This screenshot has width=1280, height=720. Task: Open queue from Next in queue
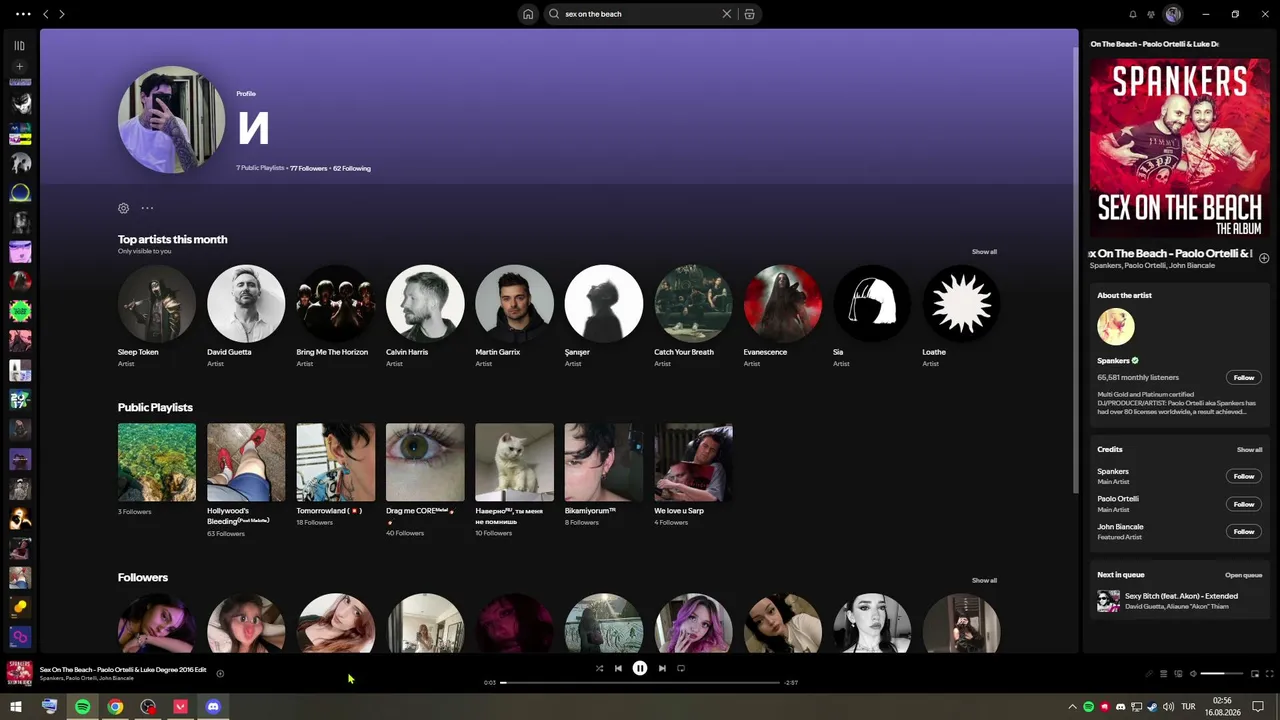1244,575
